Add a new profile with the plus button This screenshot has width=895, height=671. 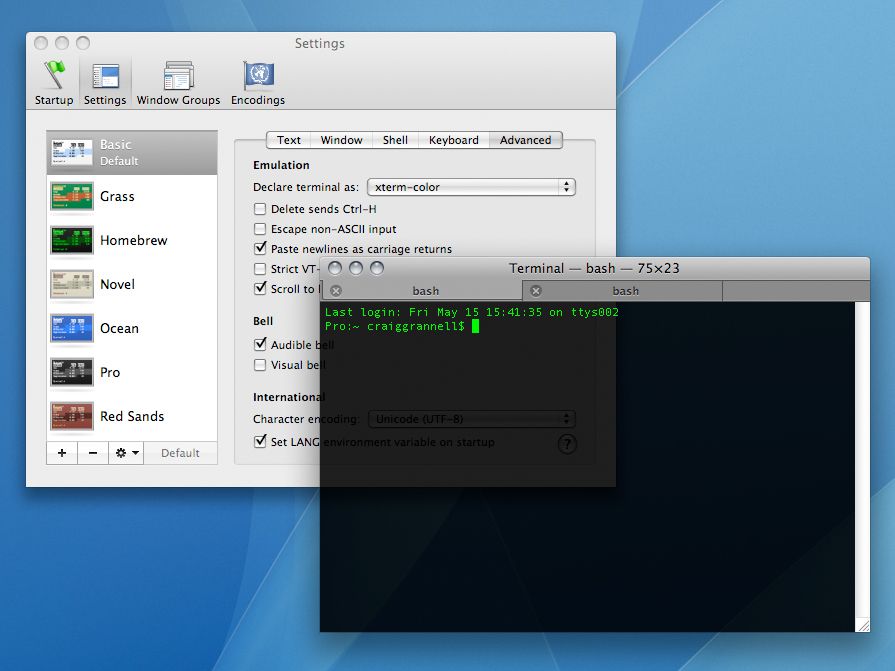coord(61,453)
